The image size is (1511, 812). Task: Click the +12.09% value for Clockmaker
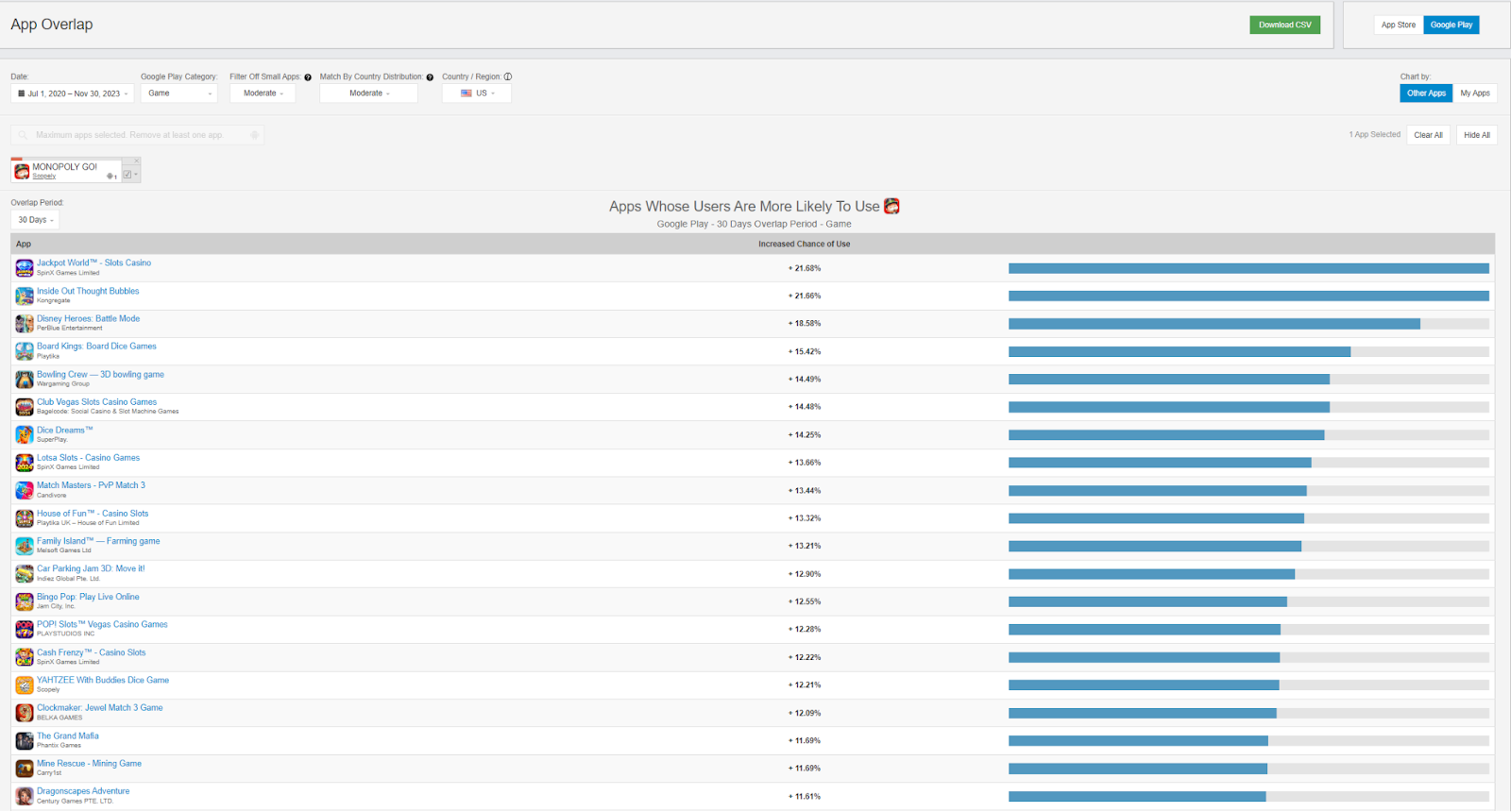pos(805,713)
